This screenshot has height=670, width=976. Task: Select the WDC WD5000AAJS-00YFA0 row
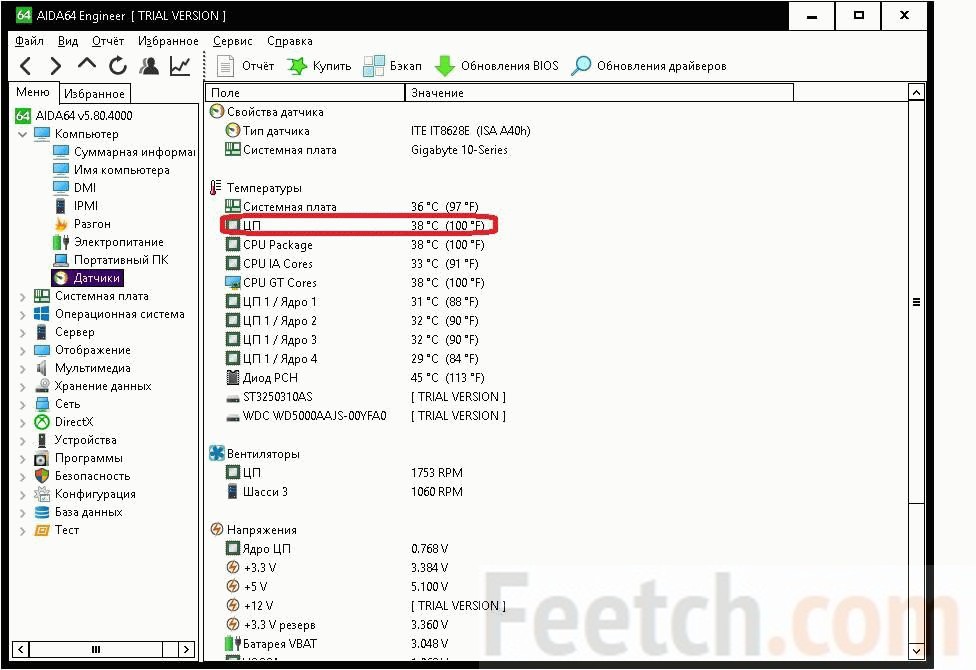365,416
